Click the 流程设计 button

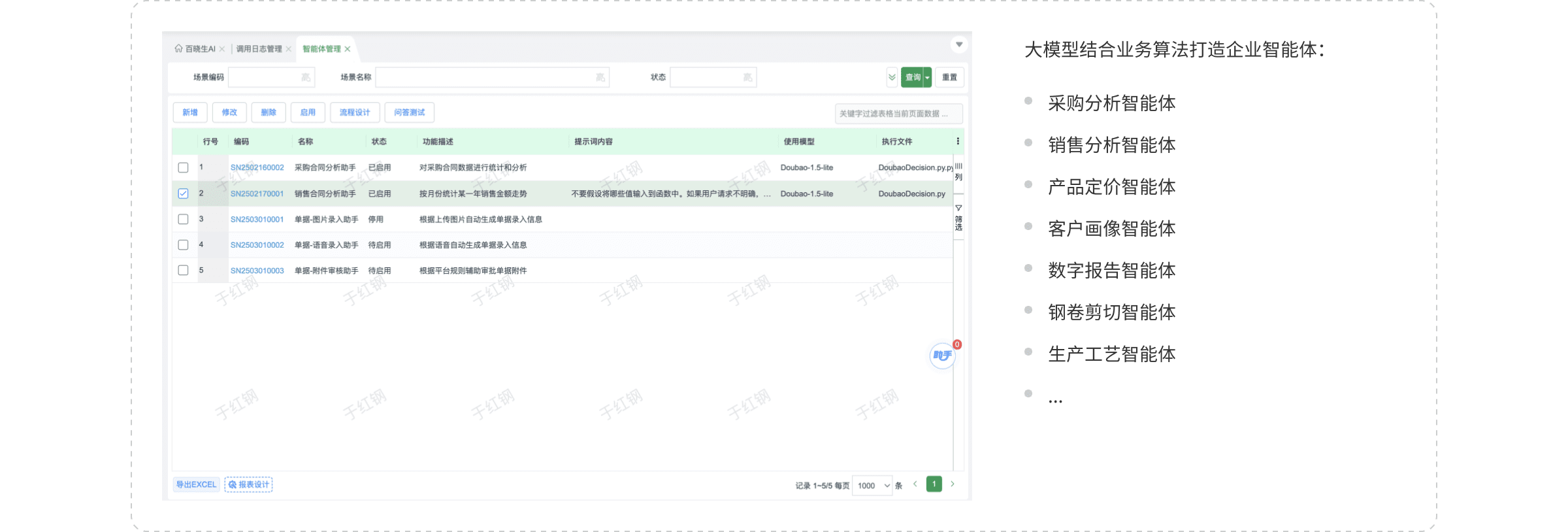(355, 112)
